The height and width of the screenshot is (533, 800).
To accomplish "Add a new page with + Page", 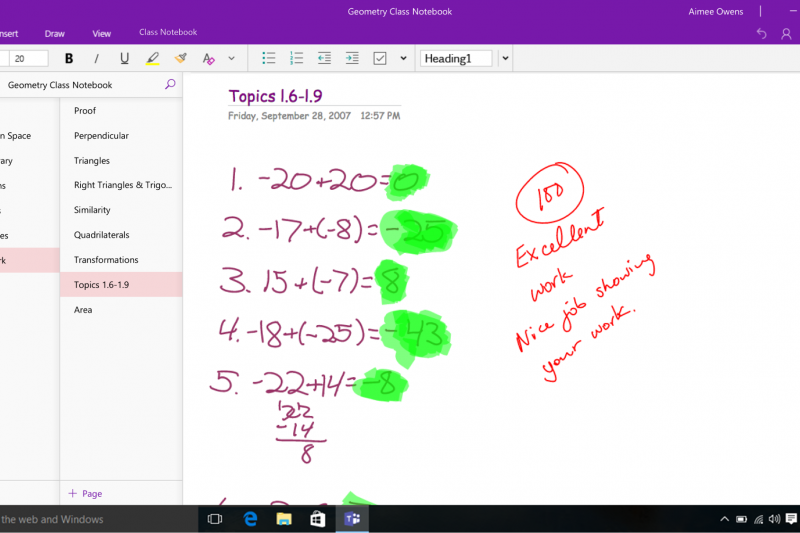I will (x=85, y=493).
